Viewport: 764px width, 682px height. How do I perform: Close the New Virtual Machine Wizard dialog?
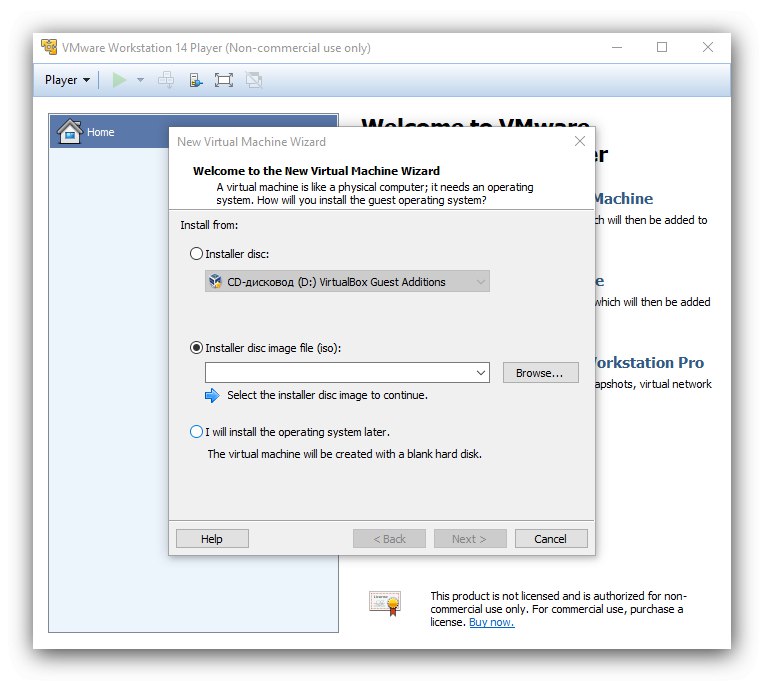[580, 141]
